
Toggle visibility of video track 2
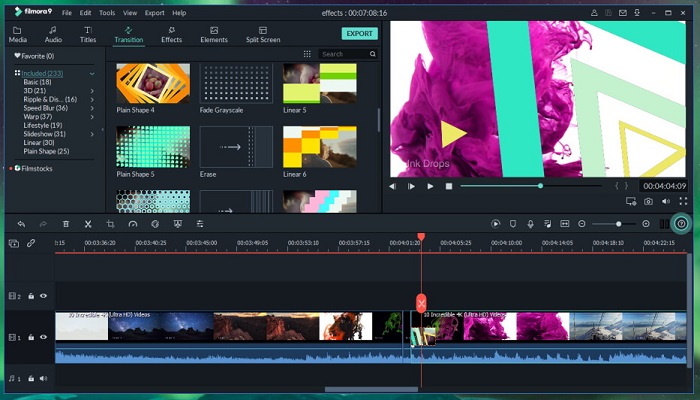coord(43,296)
